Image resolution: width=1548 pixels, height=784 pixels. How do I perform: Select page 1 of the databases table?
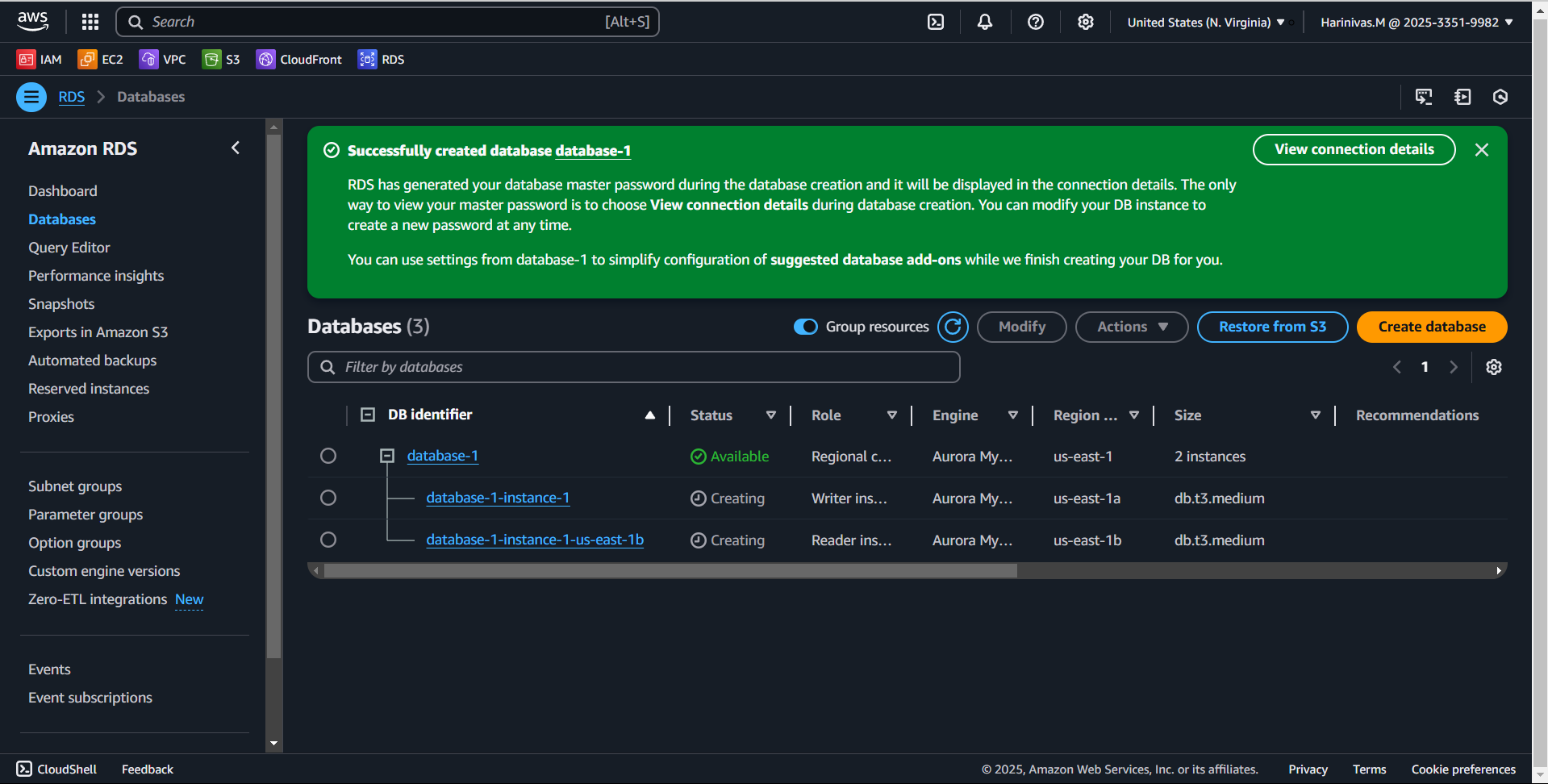1425,367
